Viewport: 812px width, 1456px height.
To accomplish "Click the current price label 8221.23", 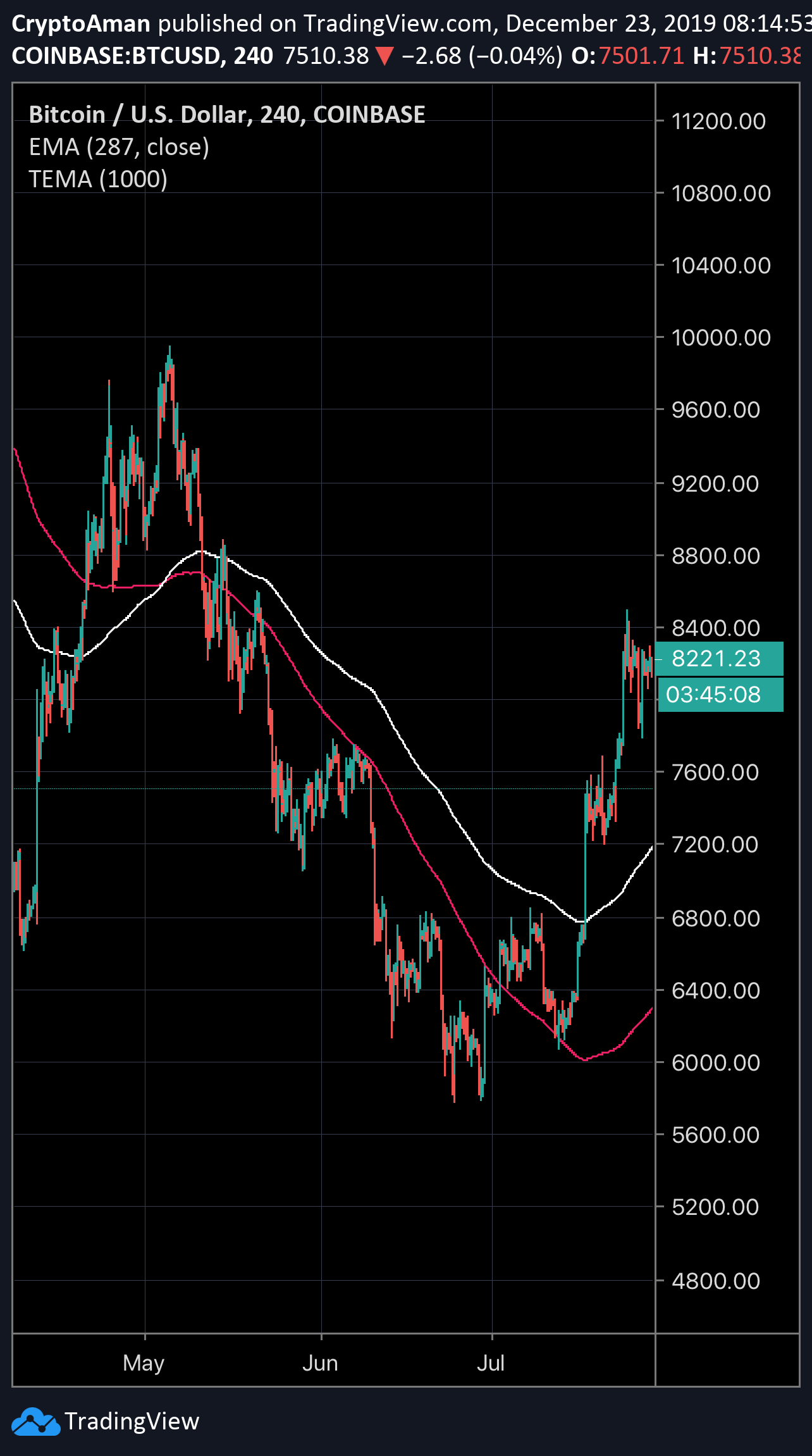I will [x=720, y=659].
